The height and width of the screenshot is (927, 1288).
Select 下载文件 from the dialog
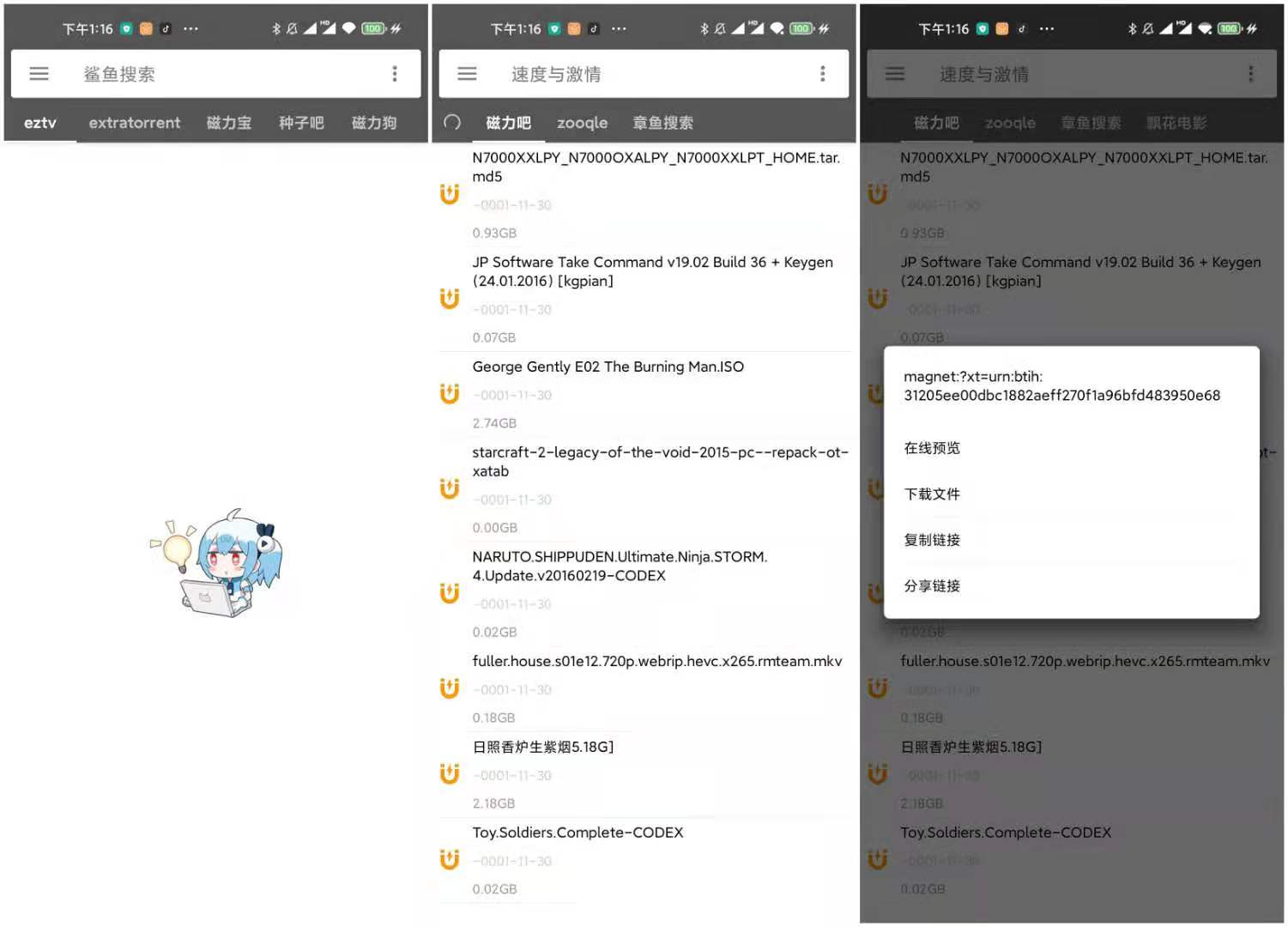[x=932, y=494]
